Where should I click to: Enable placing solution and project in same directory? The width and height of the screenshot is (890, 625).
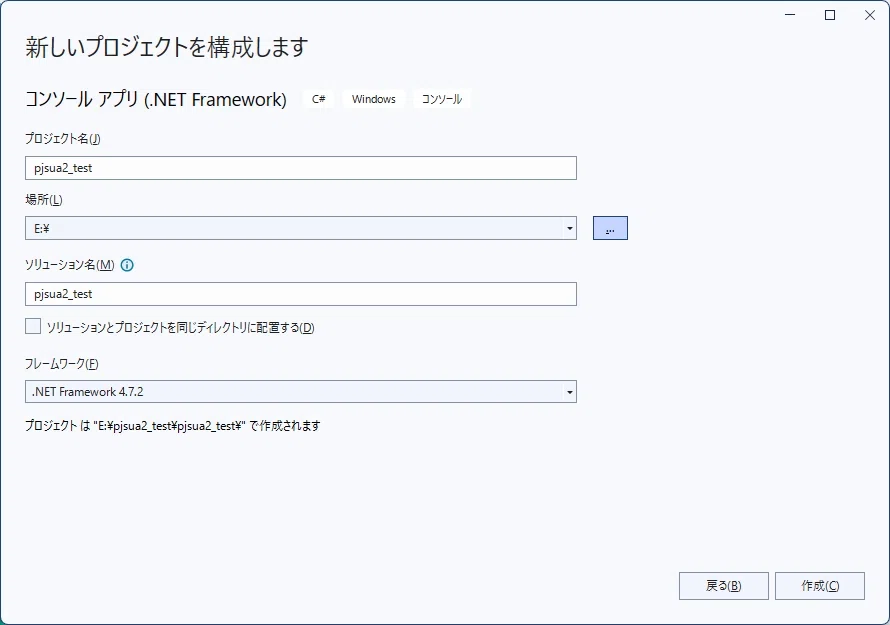pos(33,326)
